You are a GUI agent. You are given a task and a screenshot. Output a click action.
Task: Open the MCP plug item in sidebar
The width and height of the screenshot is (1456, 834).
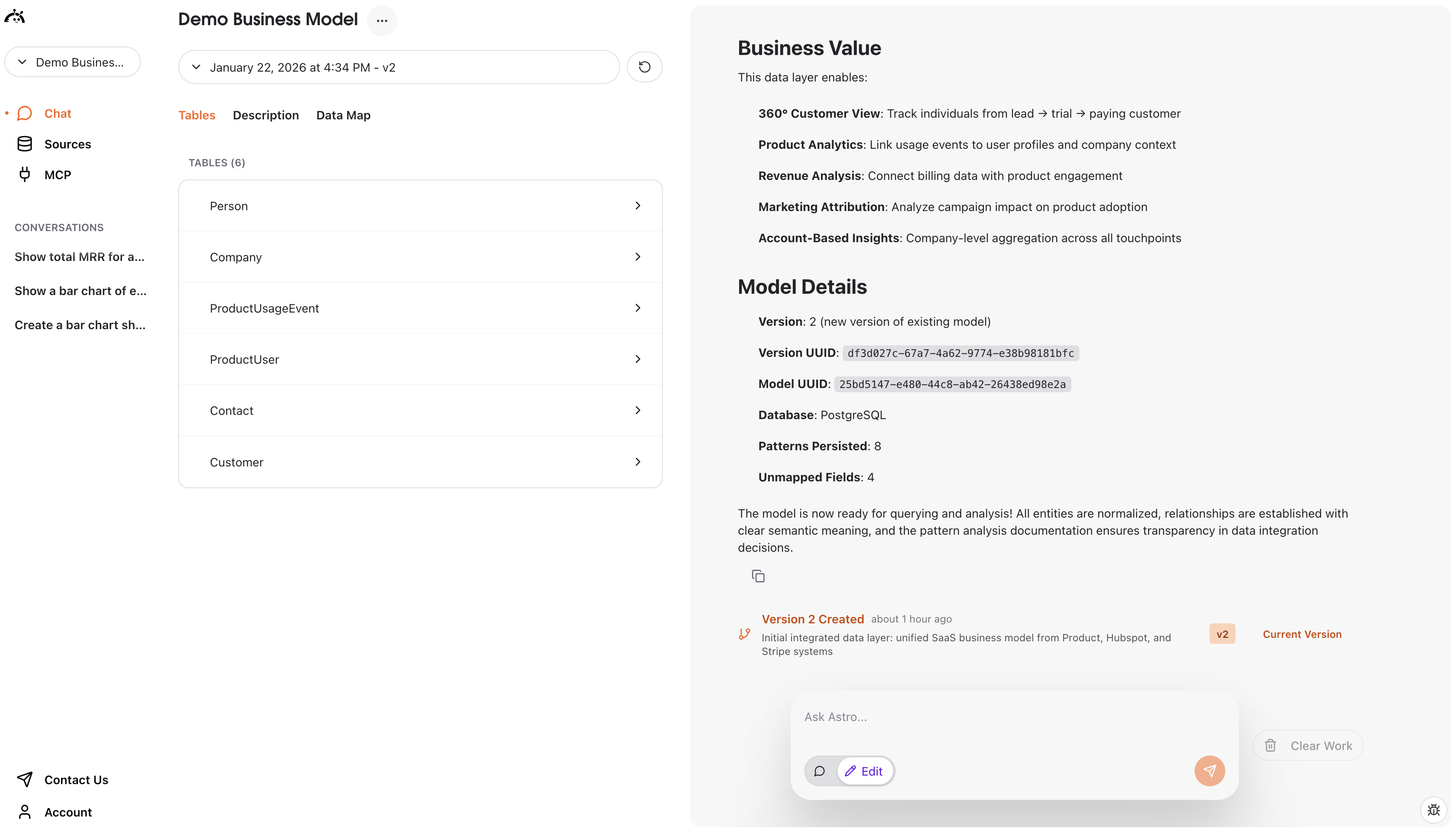pyautogui.click(x=57, y=175)
